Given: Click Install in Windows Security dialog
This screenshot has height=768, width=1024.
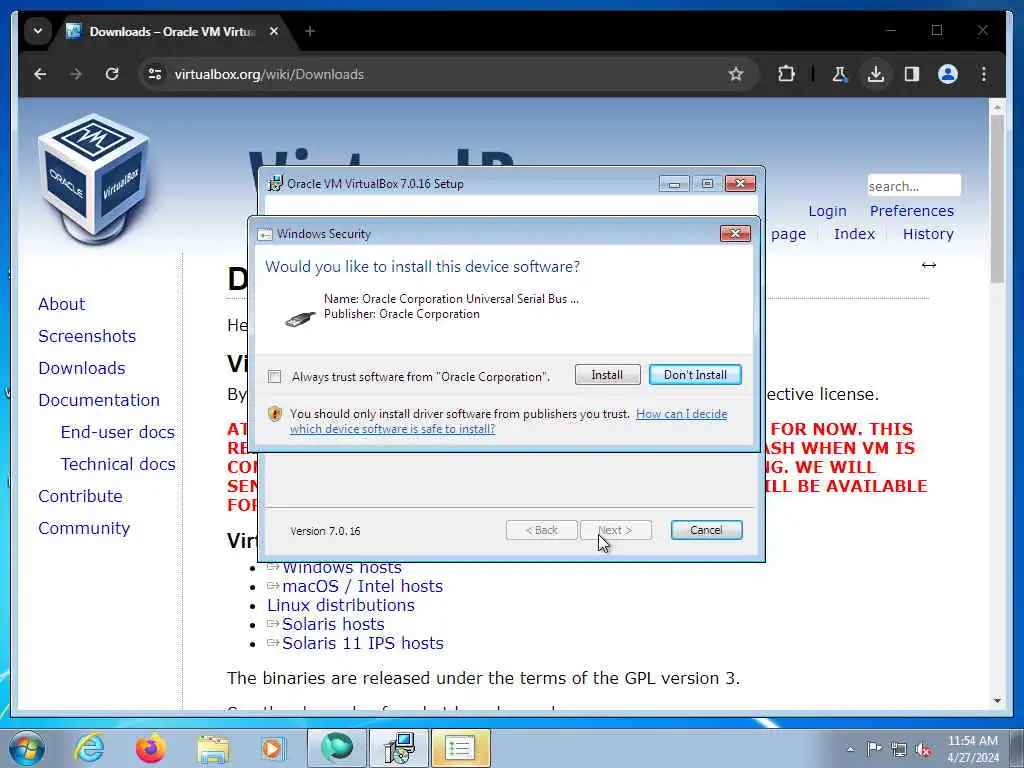Looking at the screenshot, I should [x=607, y=375].
